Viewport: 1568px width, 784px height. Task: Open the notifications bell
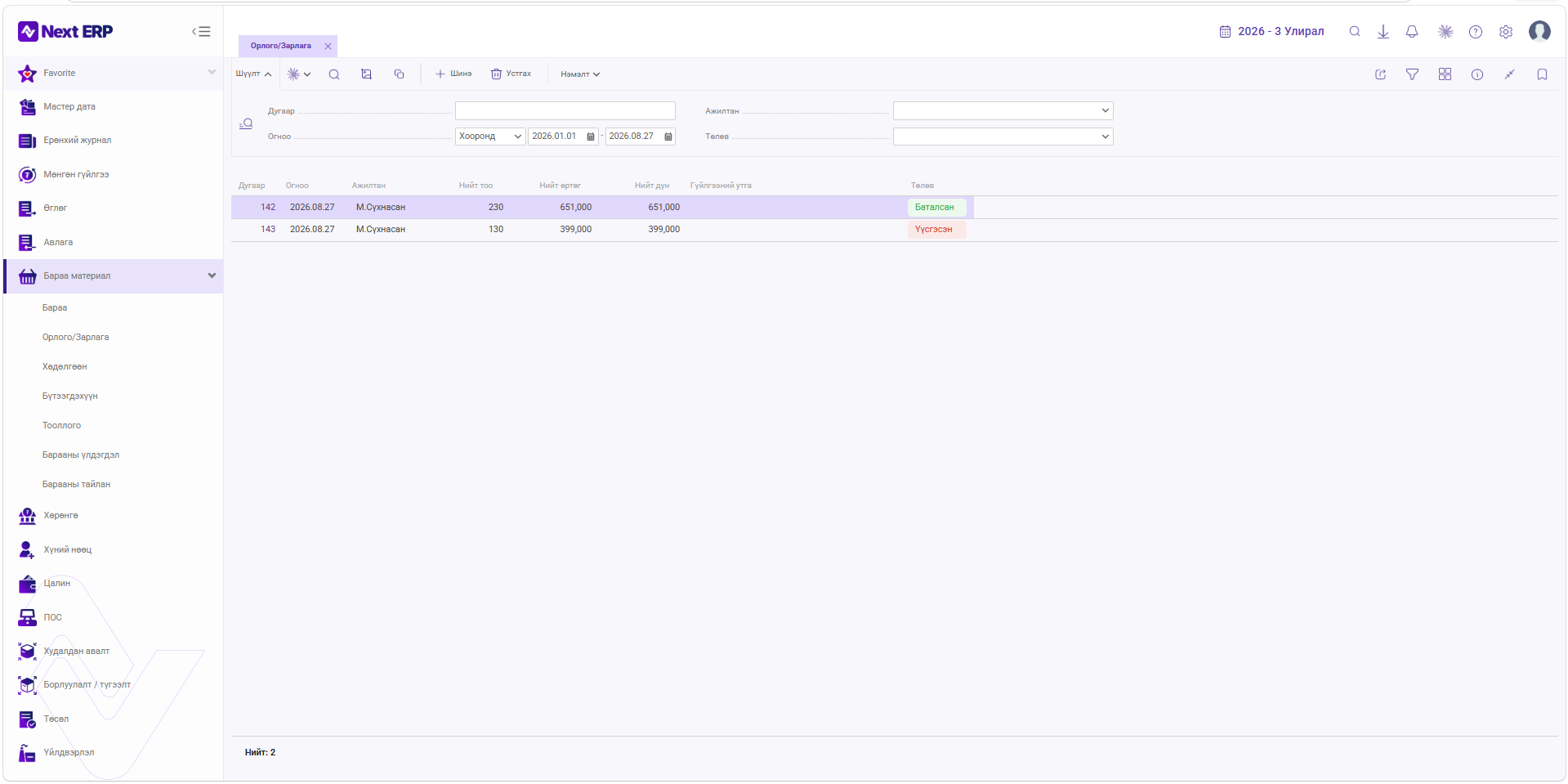1412,32
